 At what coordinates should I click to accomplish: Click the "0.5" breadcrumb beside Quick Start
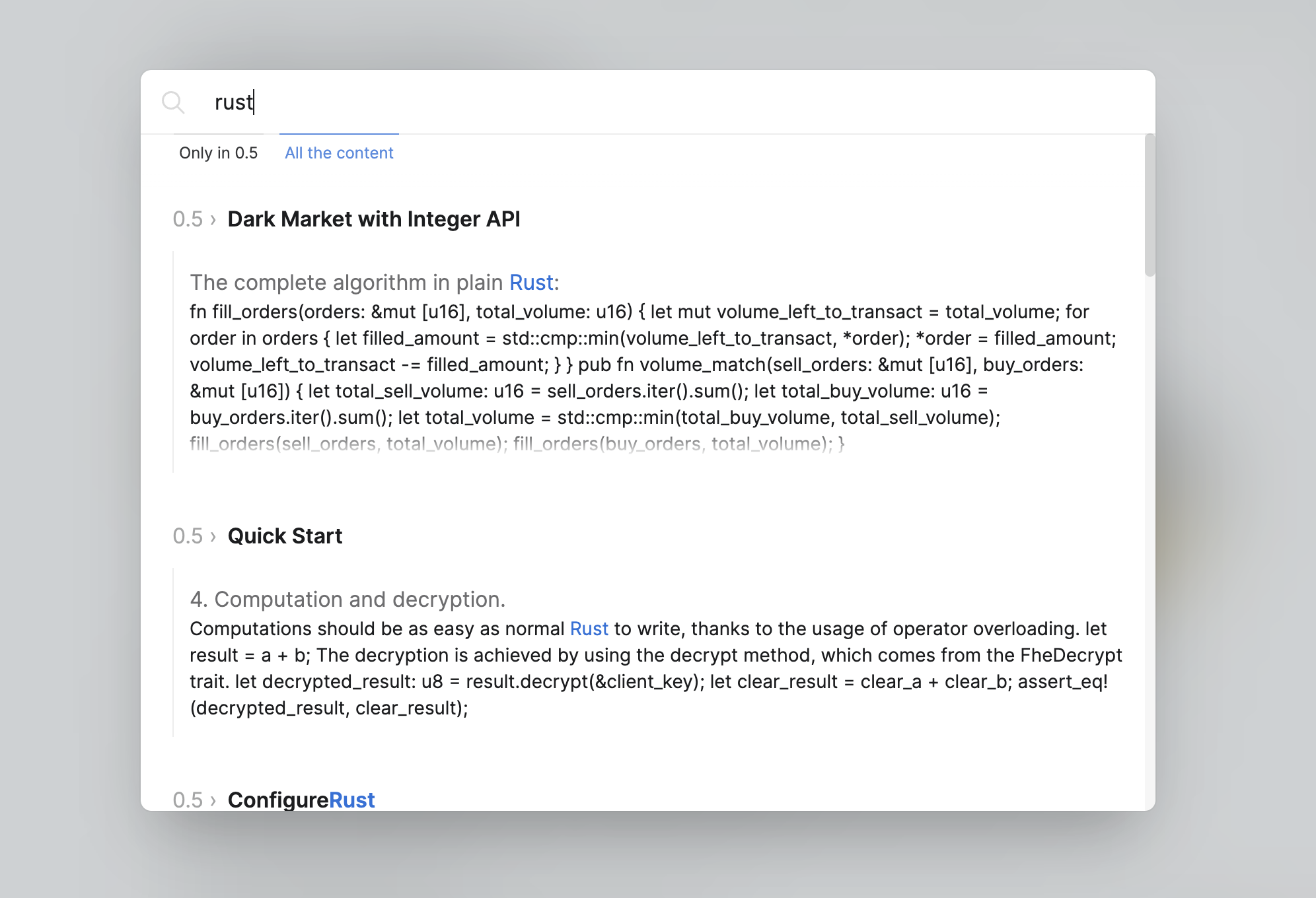(x=188, y=536)
